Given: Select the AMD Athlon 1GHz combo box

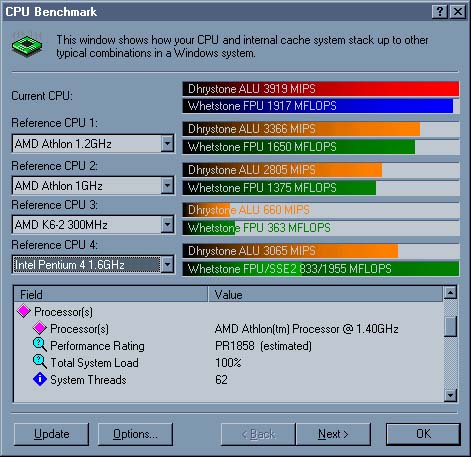Looking at the screenshot, I should (93, 185).
